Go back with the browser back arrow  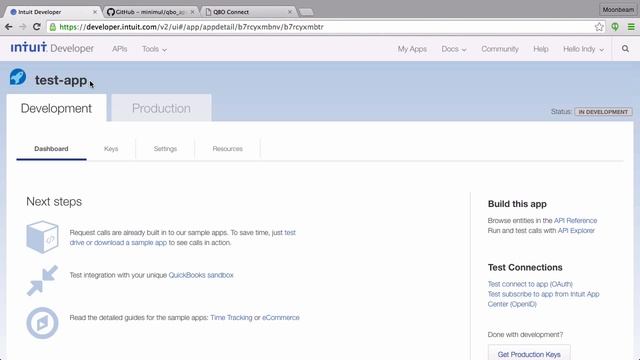pos(9,27)
